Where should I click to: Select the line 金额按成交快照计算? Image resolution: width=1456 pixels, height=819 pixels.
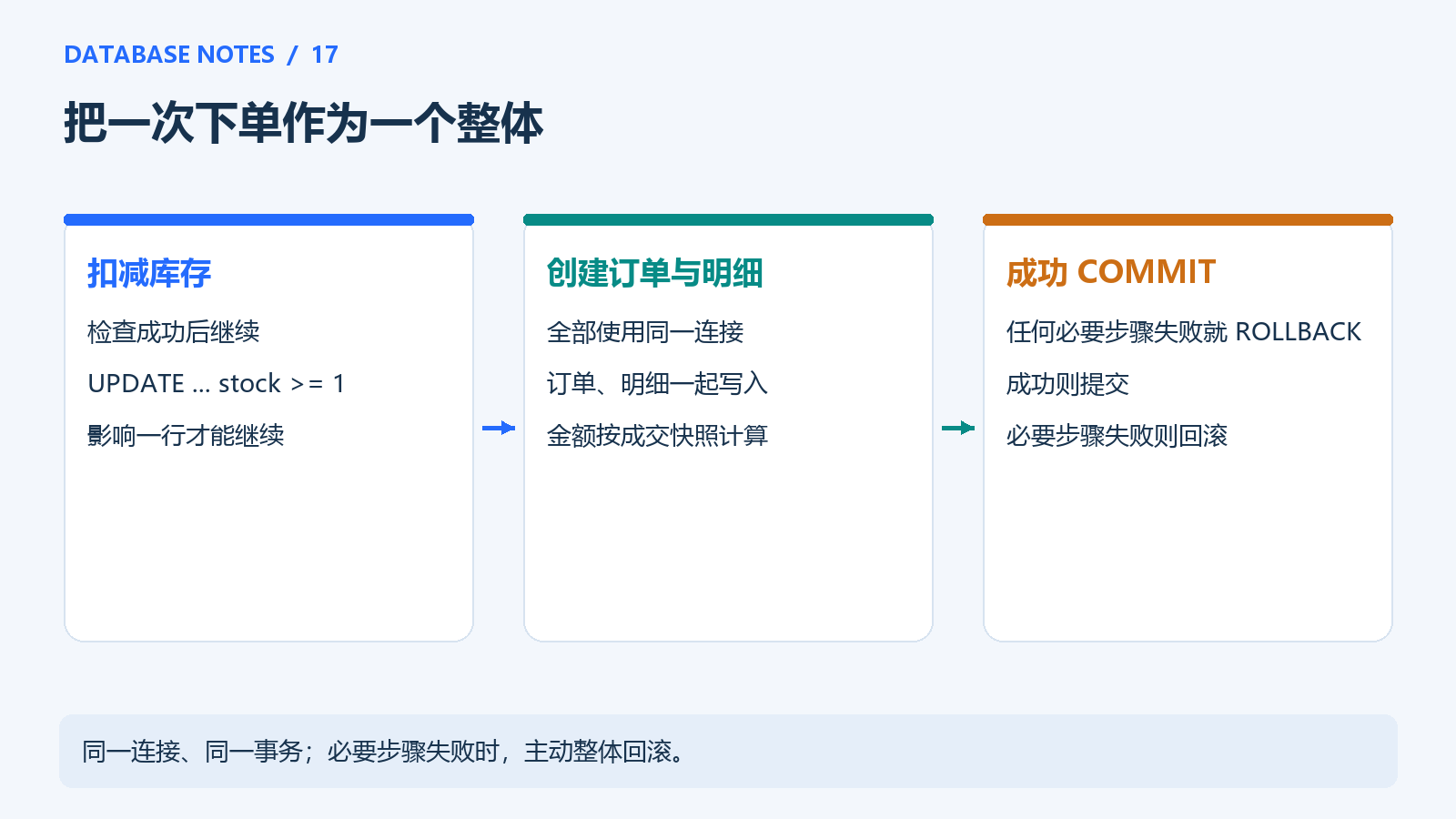pos(657,436)
